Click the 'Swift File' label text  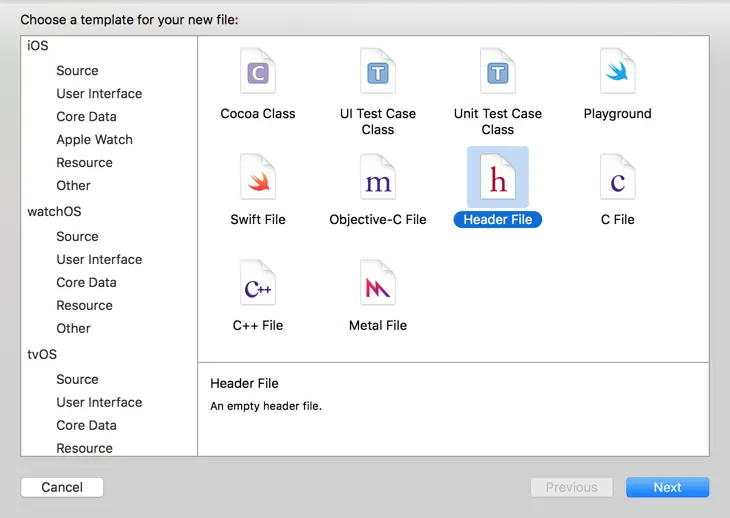click(x=258, y=219)
